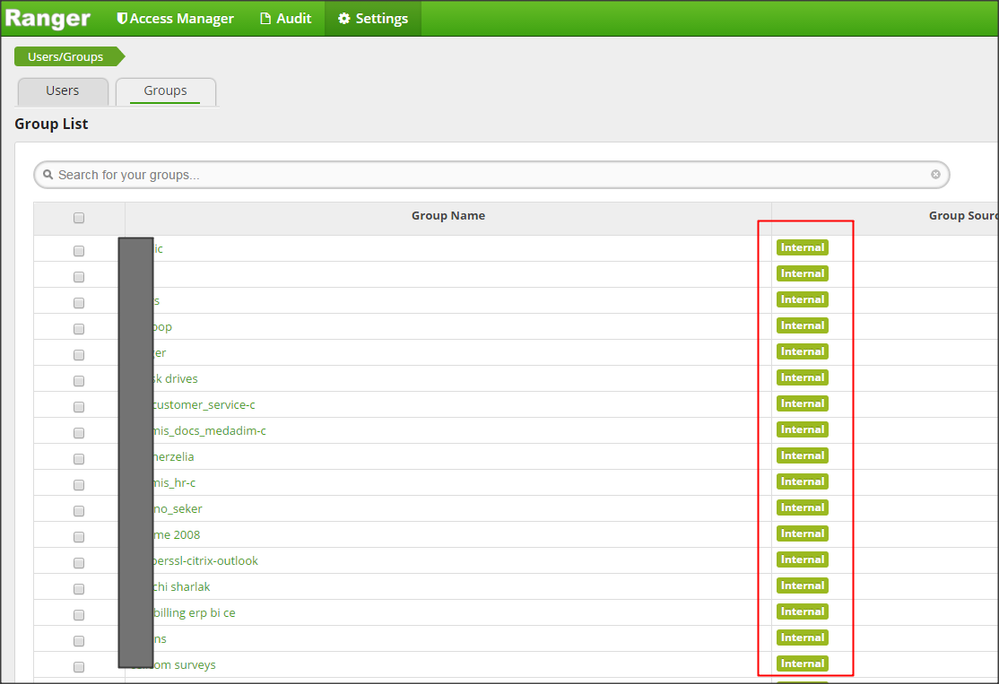Check the box for the sk drives row
This screenshot has height=684, width=999.
78,380
